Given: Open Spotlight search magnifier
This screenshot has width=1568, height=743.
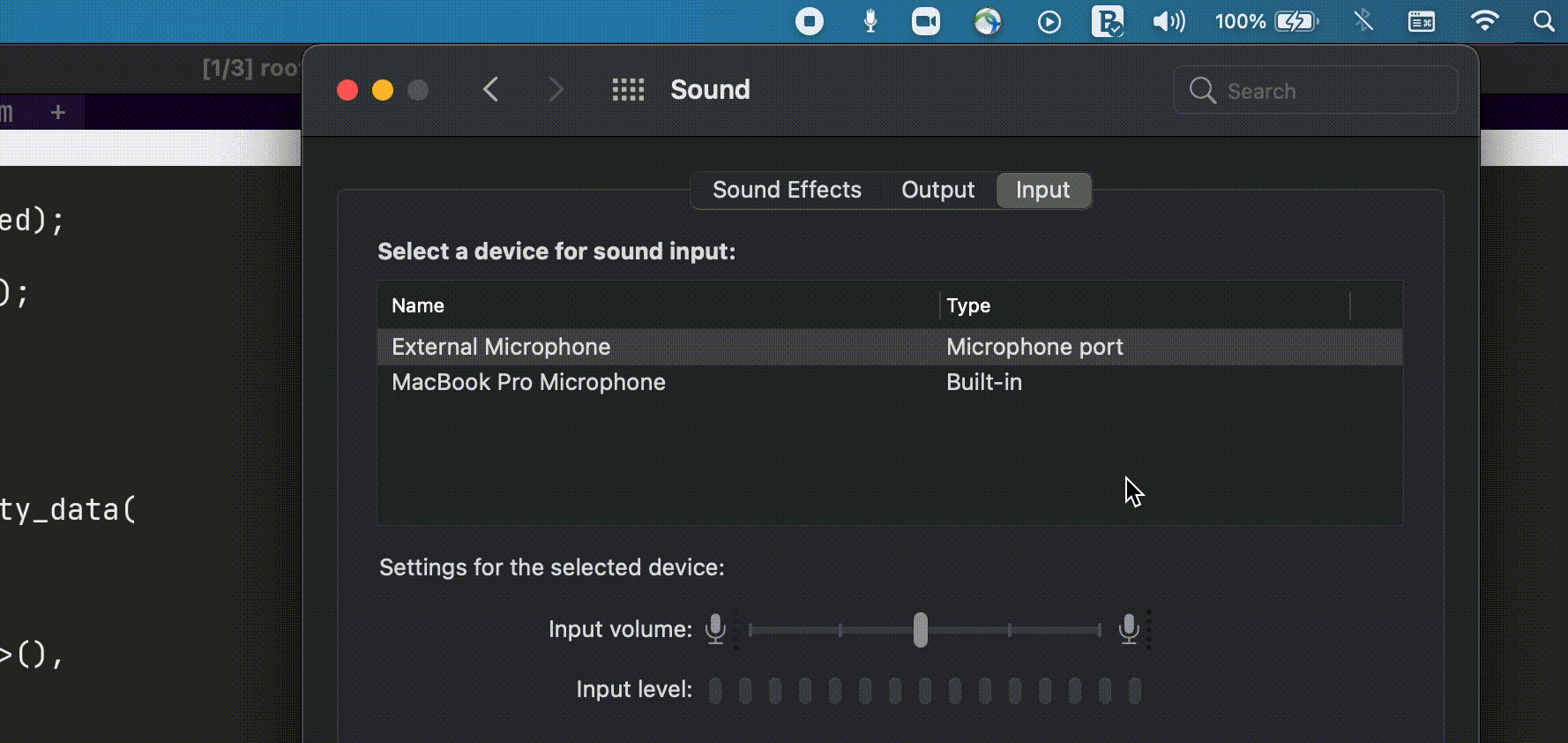Looking at the screenshot, I should point(1543,21).
